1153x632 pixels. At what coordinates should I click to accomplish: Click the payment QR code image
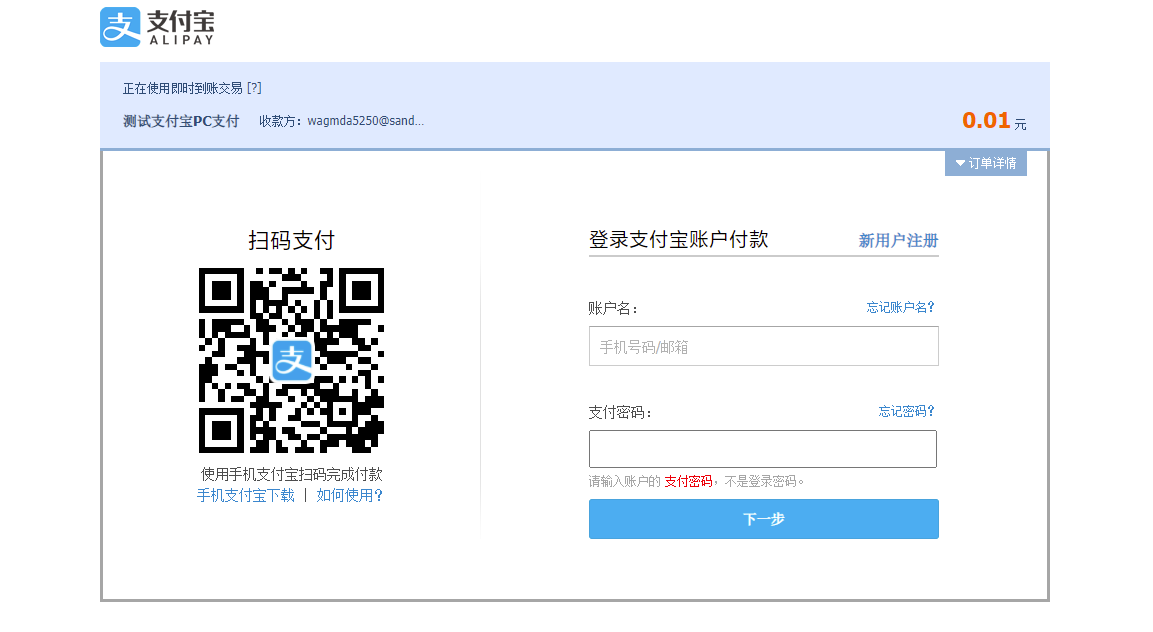click(x=291, y=361)
